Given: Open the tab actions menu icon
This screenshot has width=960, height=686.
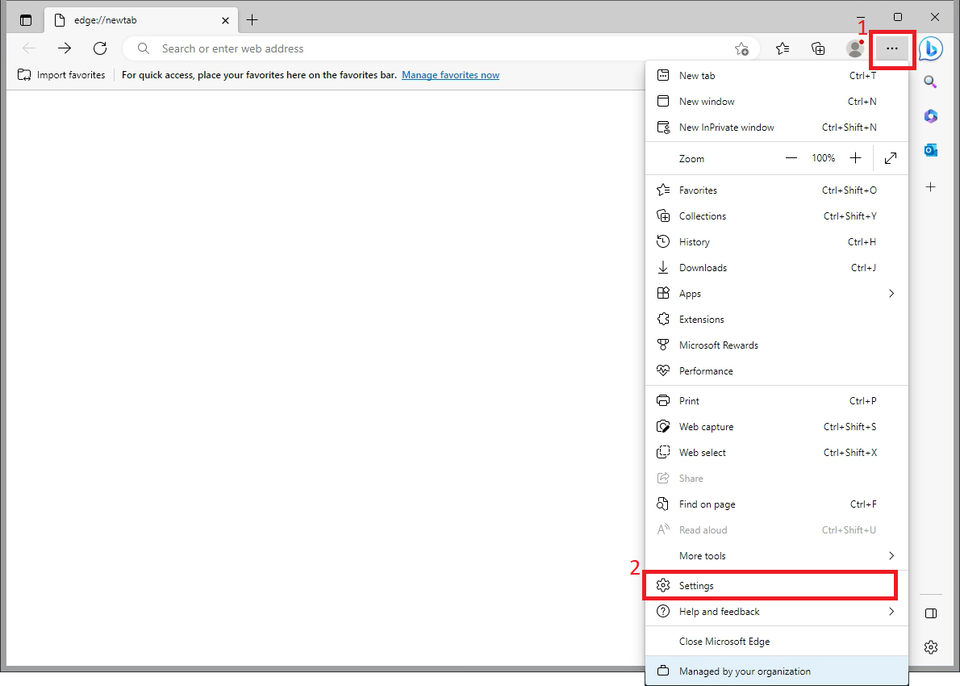Looking at the screenshot, I should click(26, 20).
